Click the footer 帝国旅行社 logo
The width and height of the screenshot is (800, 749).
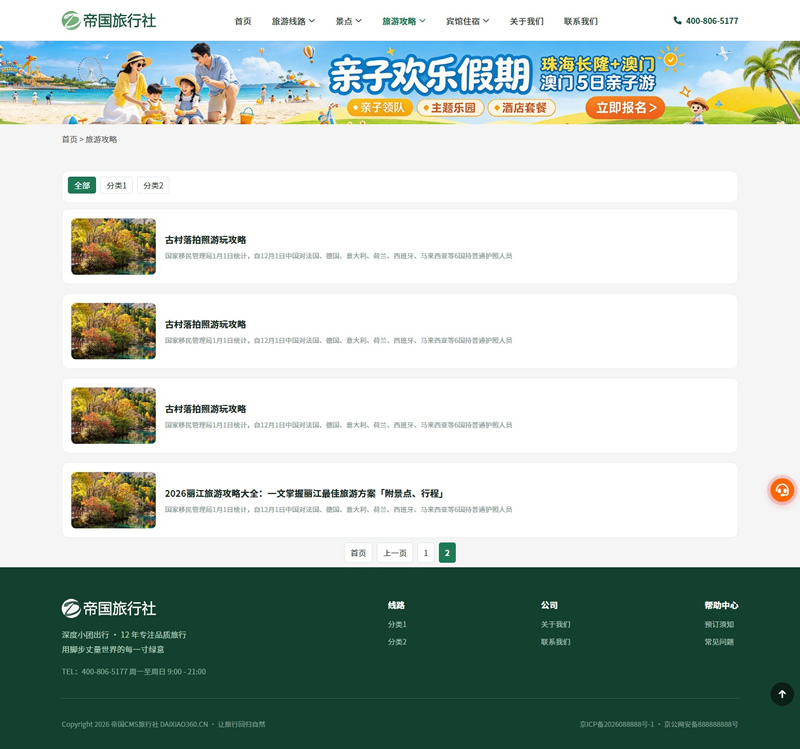click(109, 608)
